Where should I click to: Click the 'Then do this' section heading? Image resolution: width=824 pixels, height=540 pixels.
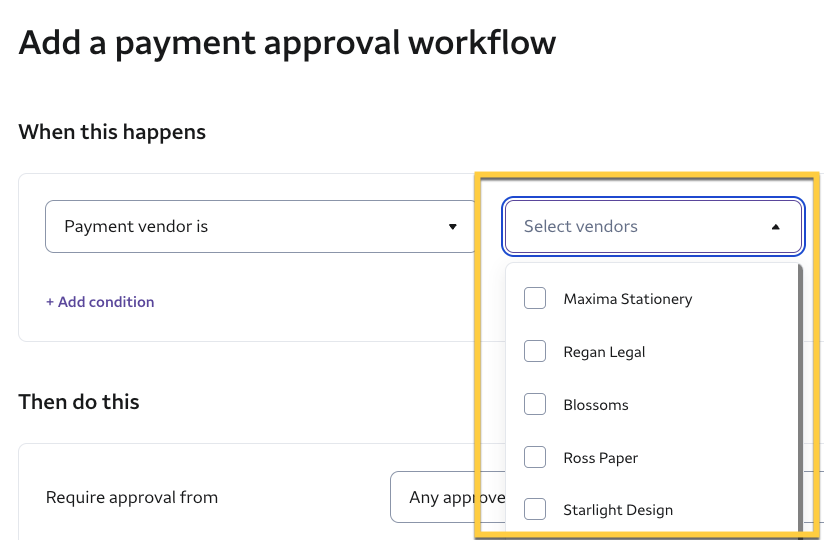click(x=79, y=402)
